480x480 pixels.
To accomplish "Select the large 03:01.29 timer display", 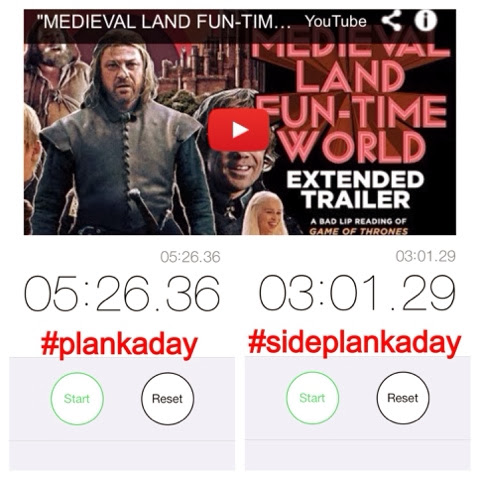I will 357,293.
